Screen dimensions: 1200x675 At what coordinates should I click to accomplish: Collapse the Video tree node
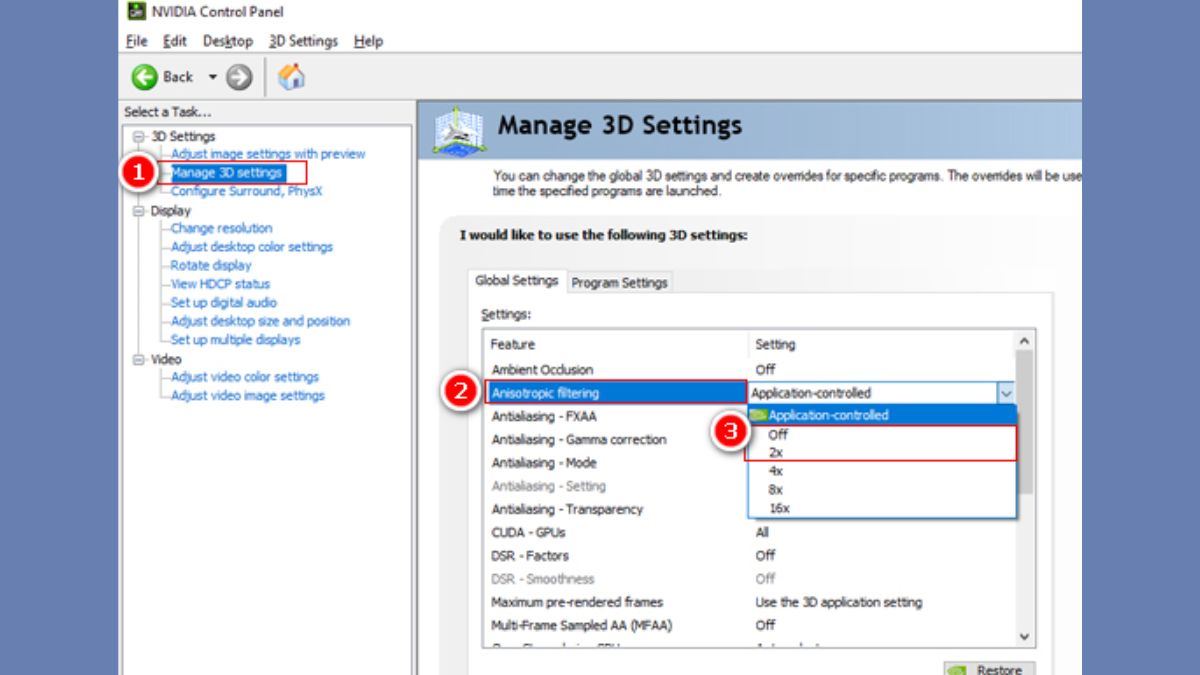tap(138, 359)
